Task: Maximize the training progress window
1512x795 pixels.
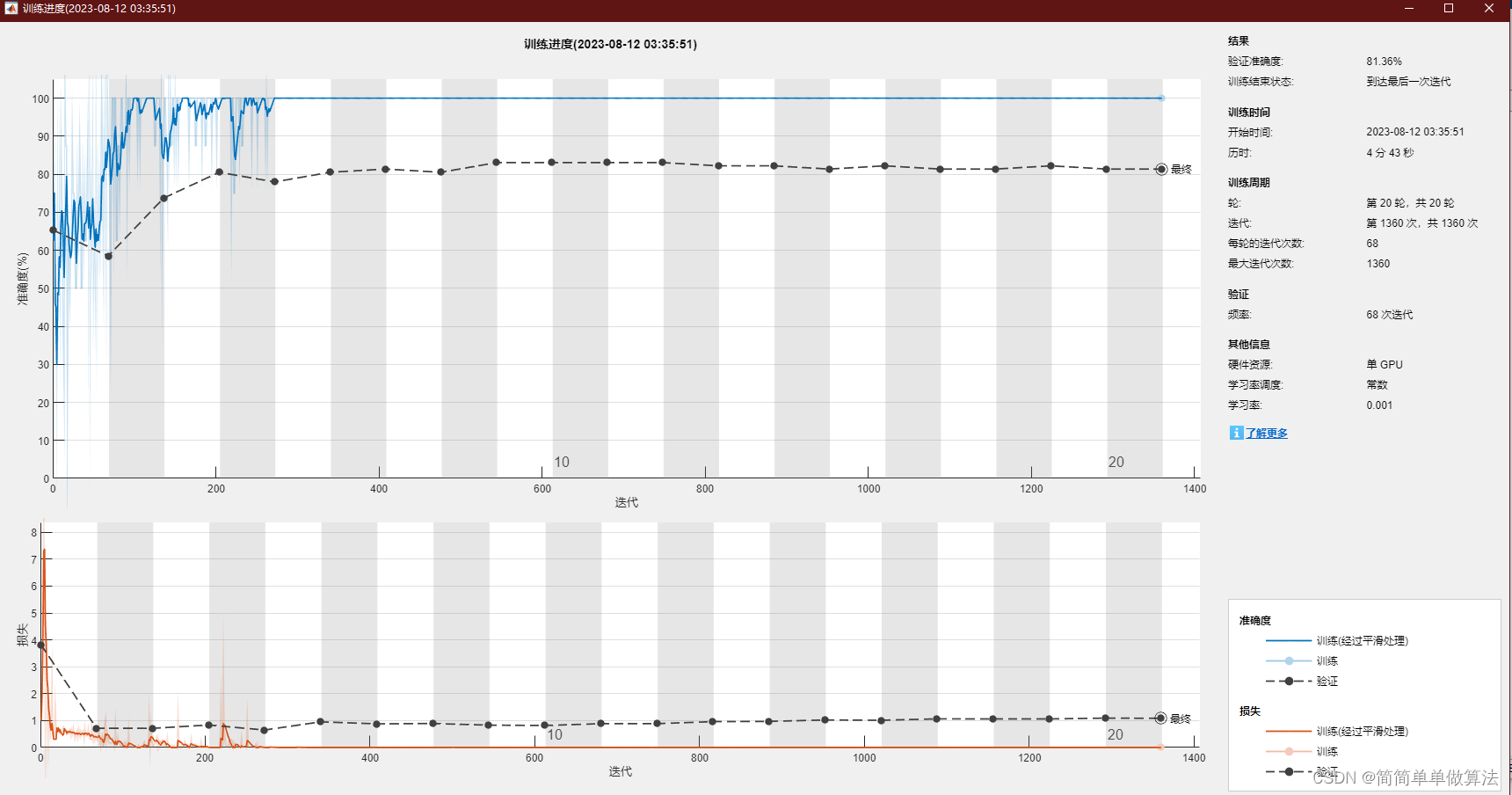Action: click(1449, 9)
